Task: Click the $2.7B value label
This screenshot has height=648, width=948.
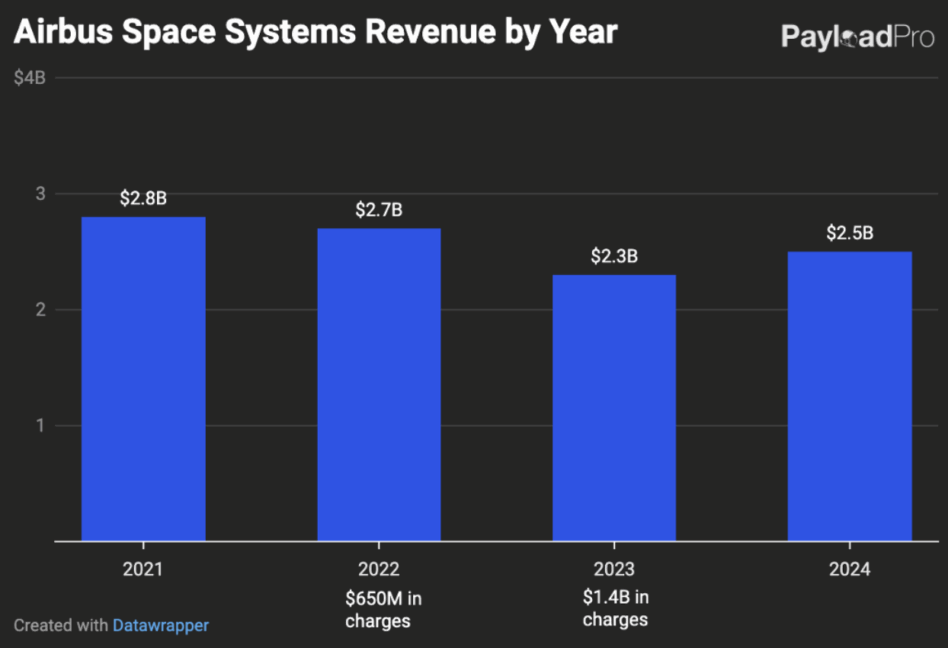Action: (379, 210)
